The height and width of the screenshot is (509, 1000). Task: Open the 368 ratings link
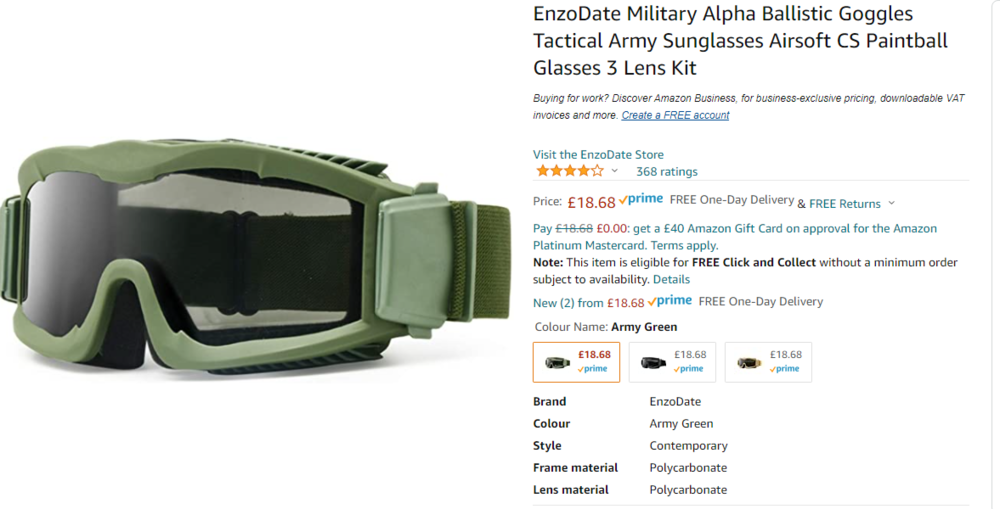pos(666,172)
